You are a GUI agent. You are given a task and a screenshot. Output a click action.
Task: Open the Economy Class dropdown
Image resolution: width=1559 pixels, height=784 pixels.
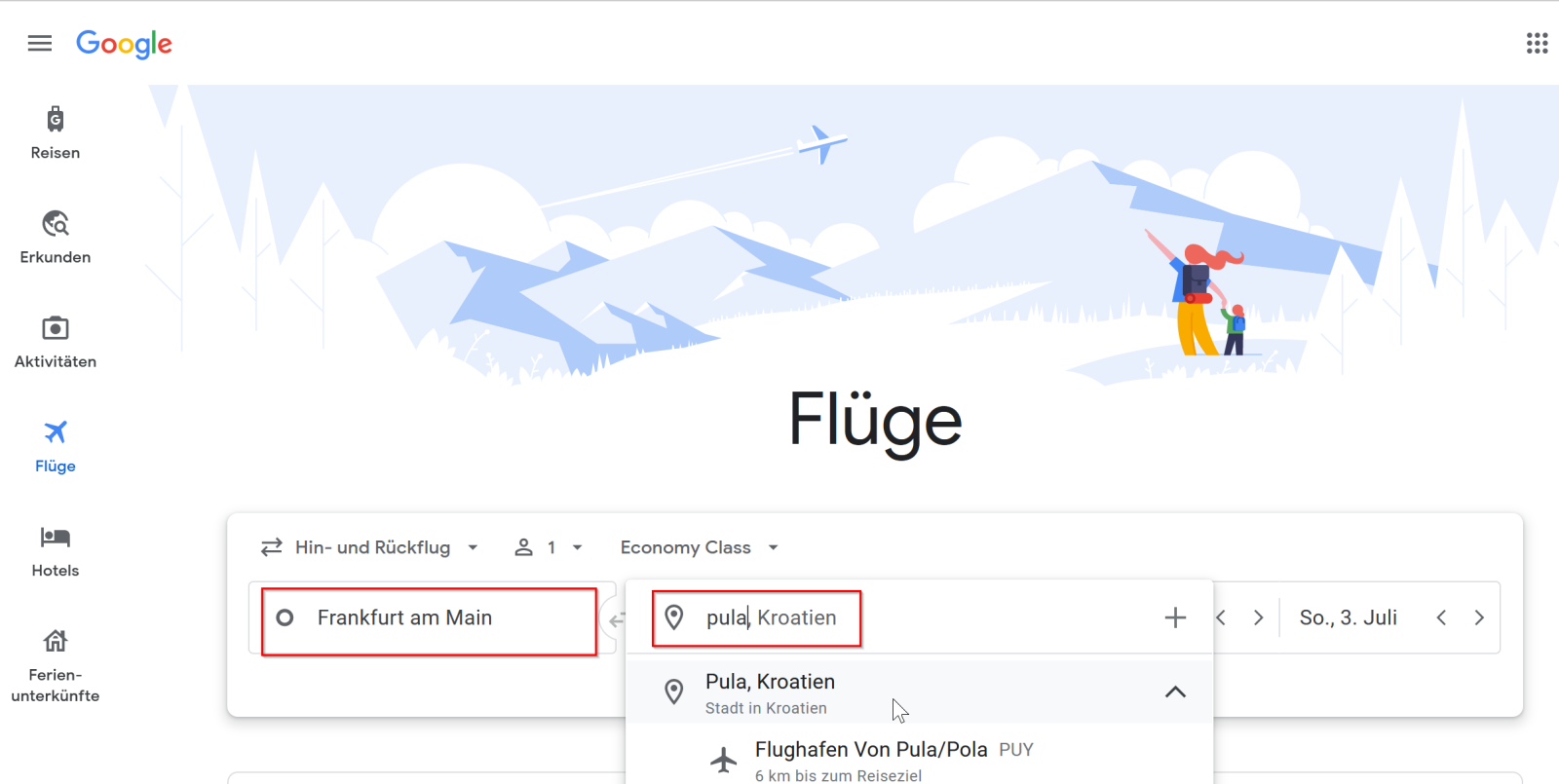pos(699,547)
